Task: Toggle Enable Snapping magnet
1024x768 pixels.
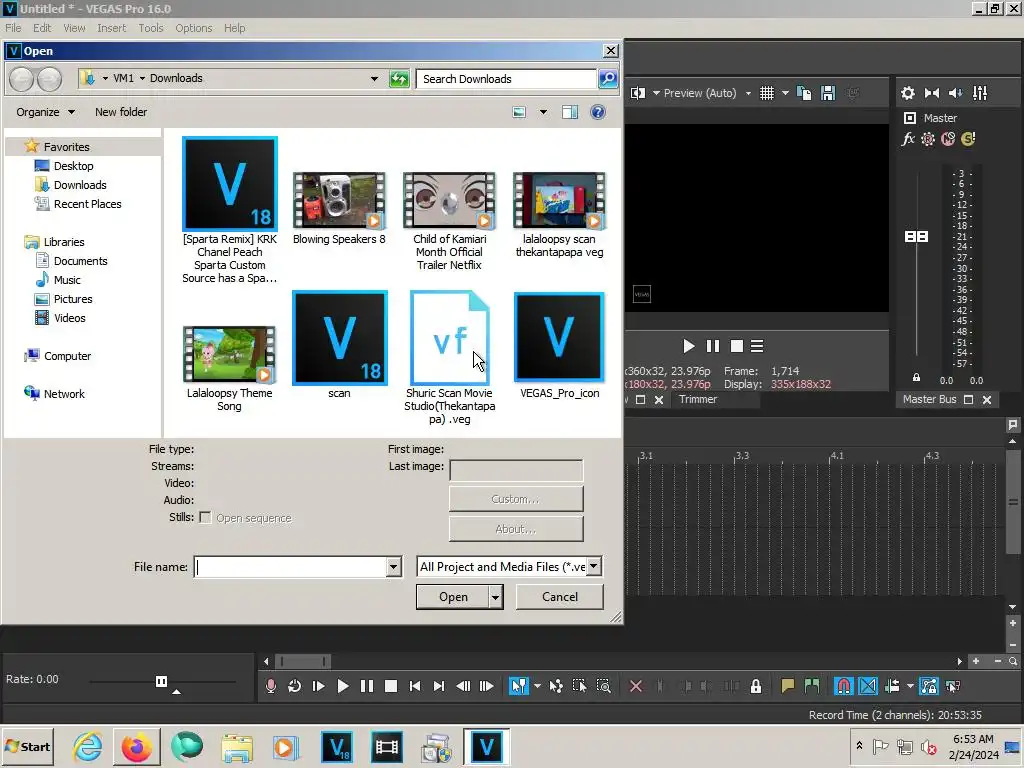Action: click(843, 686)
